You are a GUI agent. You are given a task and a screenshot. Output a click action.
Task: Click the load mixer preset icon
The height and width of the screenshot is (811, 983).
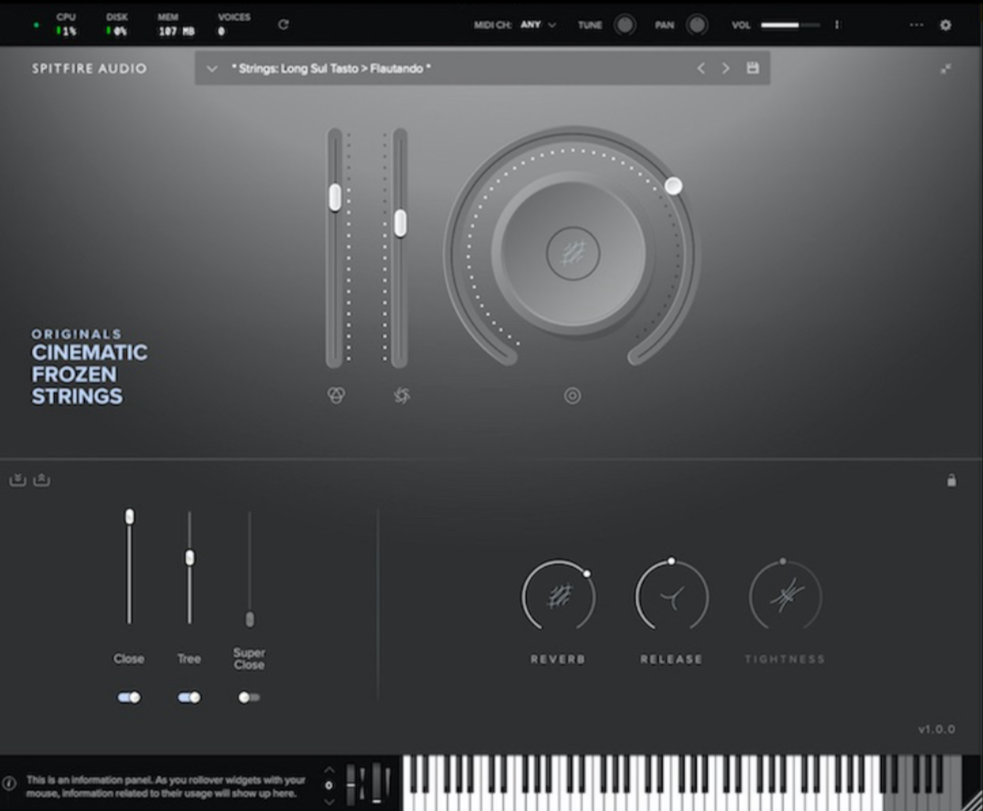pyautogui.click(x=18, y=480)
